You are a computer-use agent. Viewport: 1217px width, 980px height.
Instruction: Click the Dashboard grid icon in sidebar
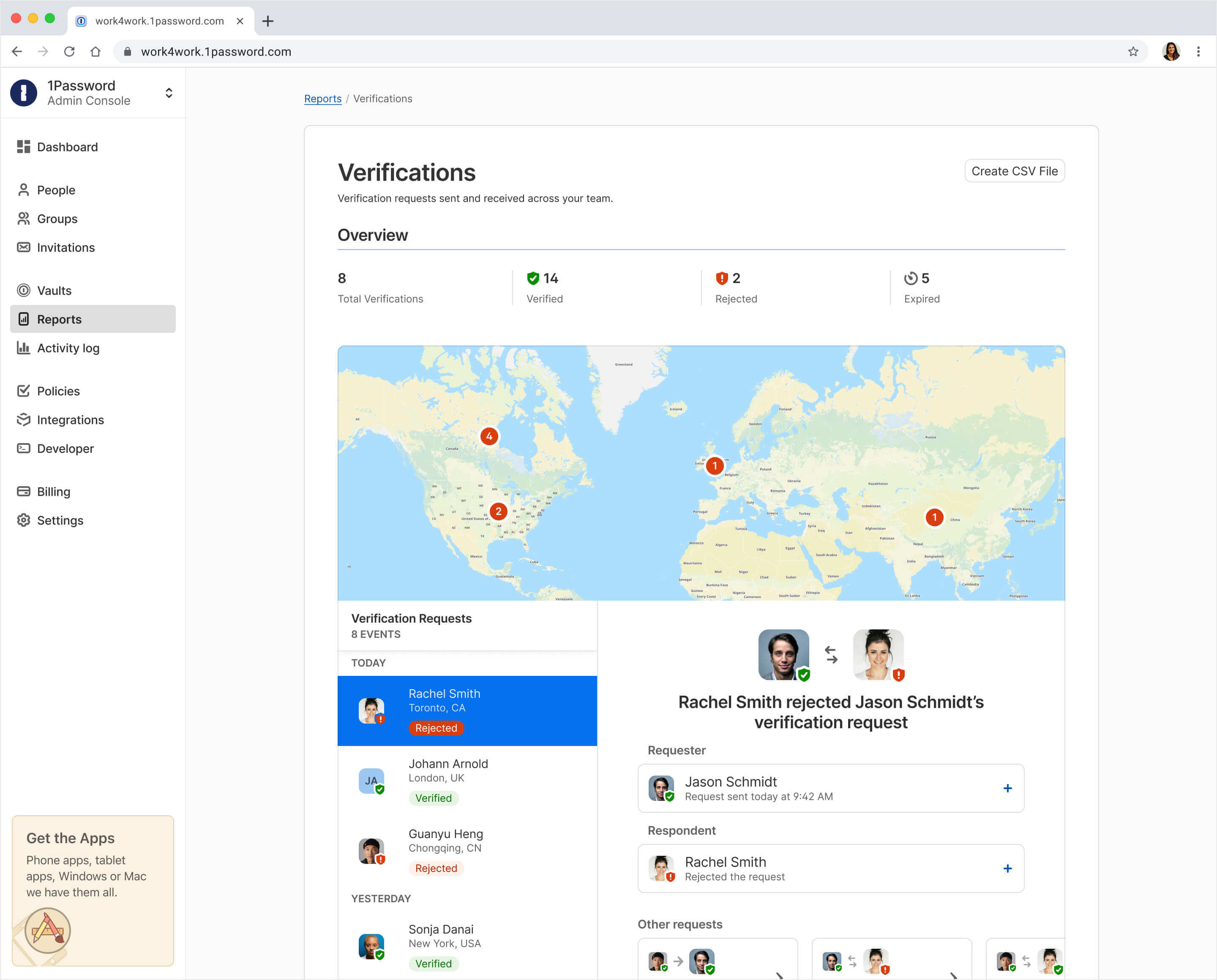(x=23, y=147)
